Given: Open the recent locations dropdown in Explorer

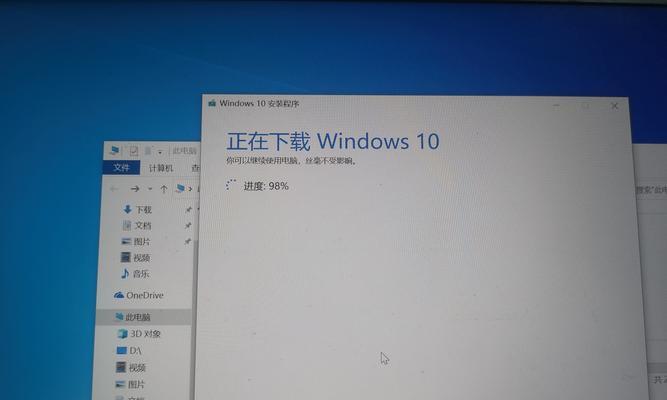Looking at the screenshot, I should pos(150,189).
